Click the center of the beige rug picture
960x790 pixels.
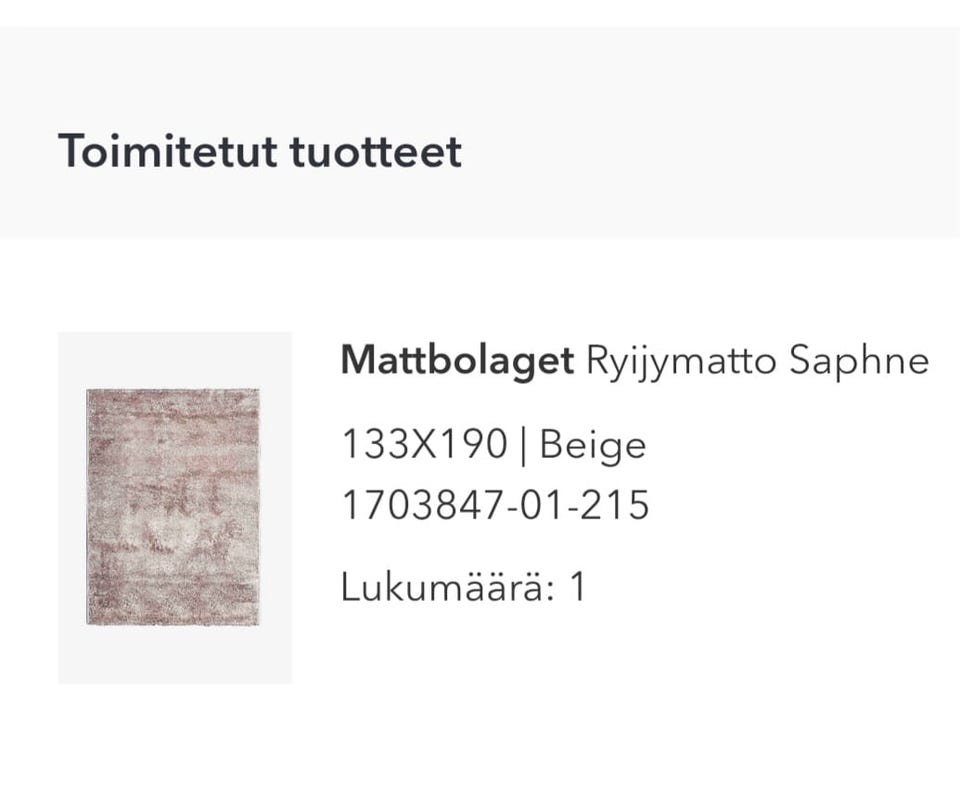(x=173, y=507)
